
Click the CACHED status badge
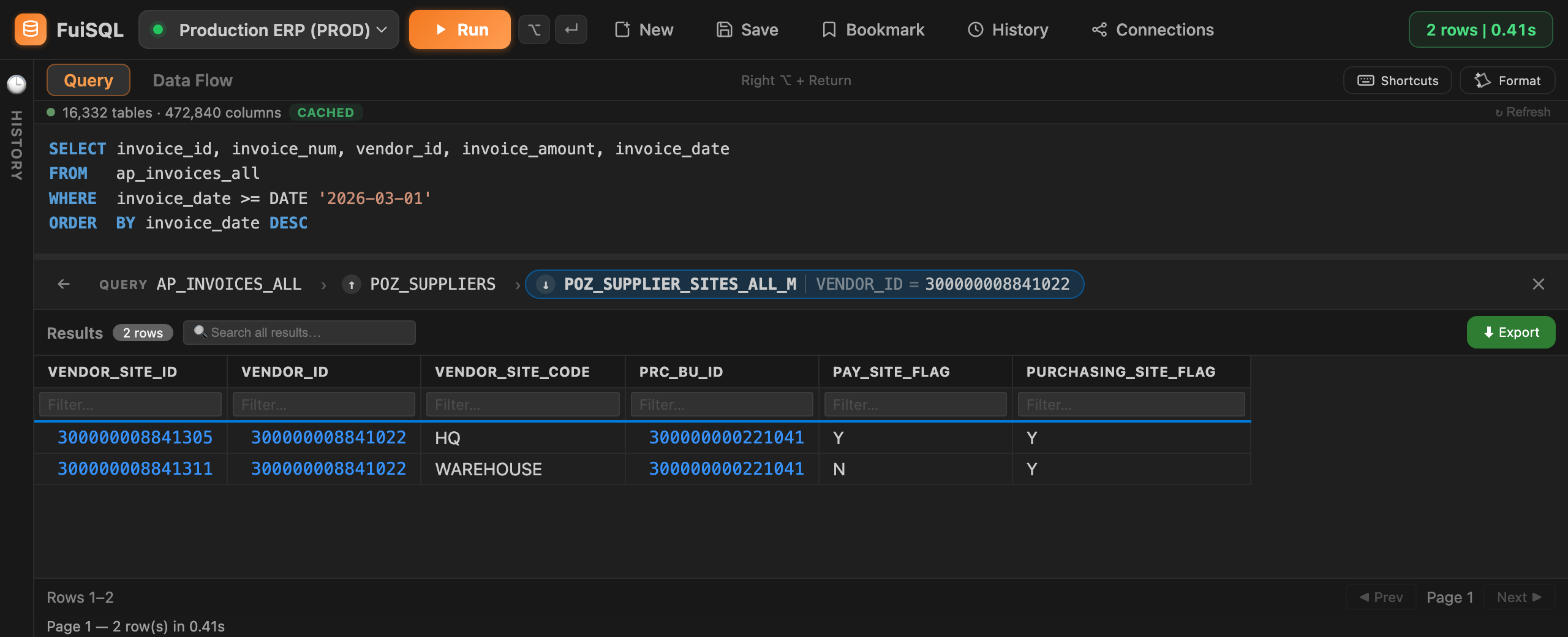point(326,112)
